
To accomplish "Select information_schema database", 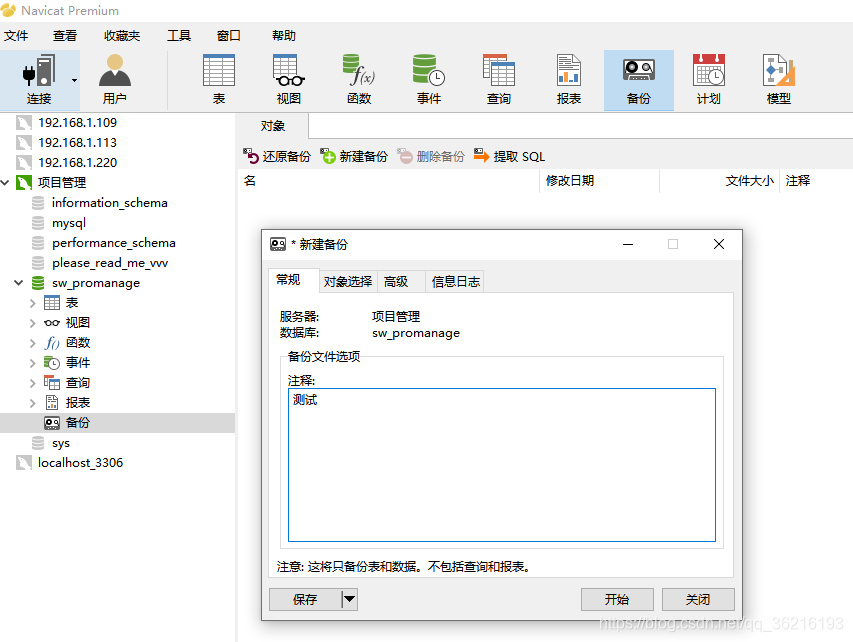I will tap(109, 203).
